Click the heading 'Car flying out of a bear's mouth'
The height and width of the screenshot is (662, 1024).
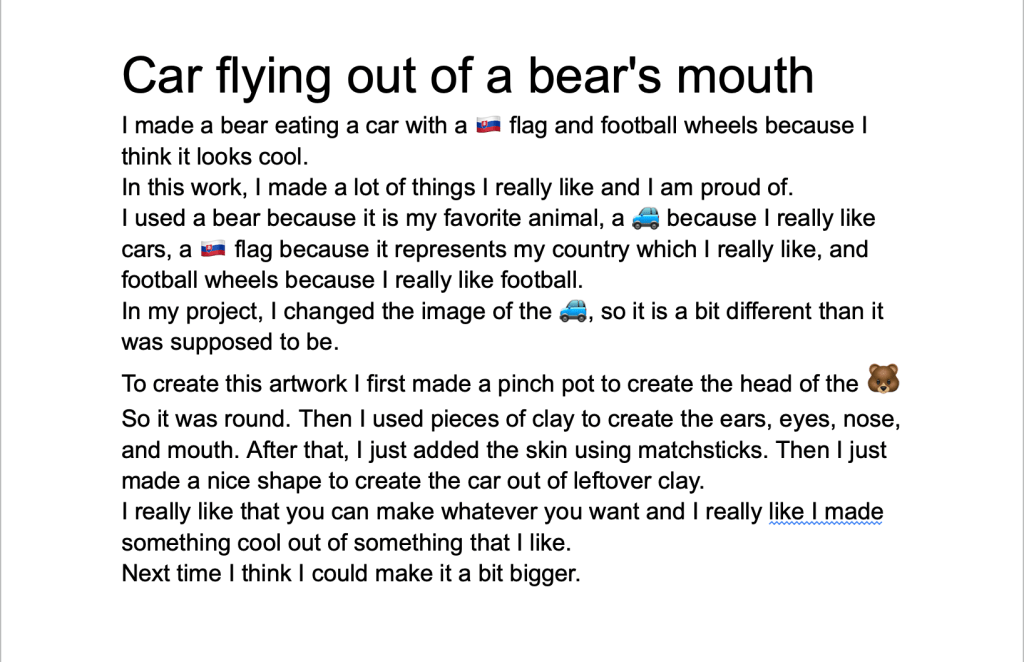pyautogui.click(x=467, y=75)
